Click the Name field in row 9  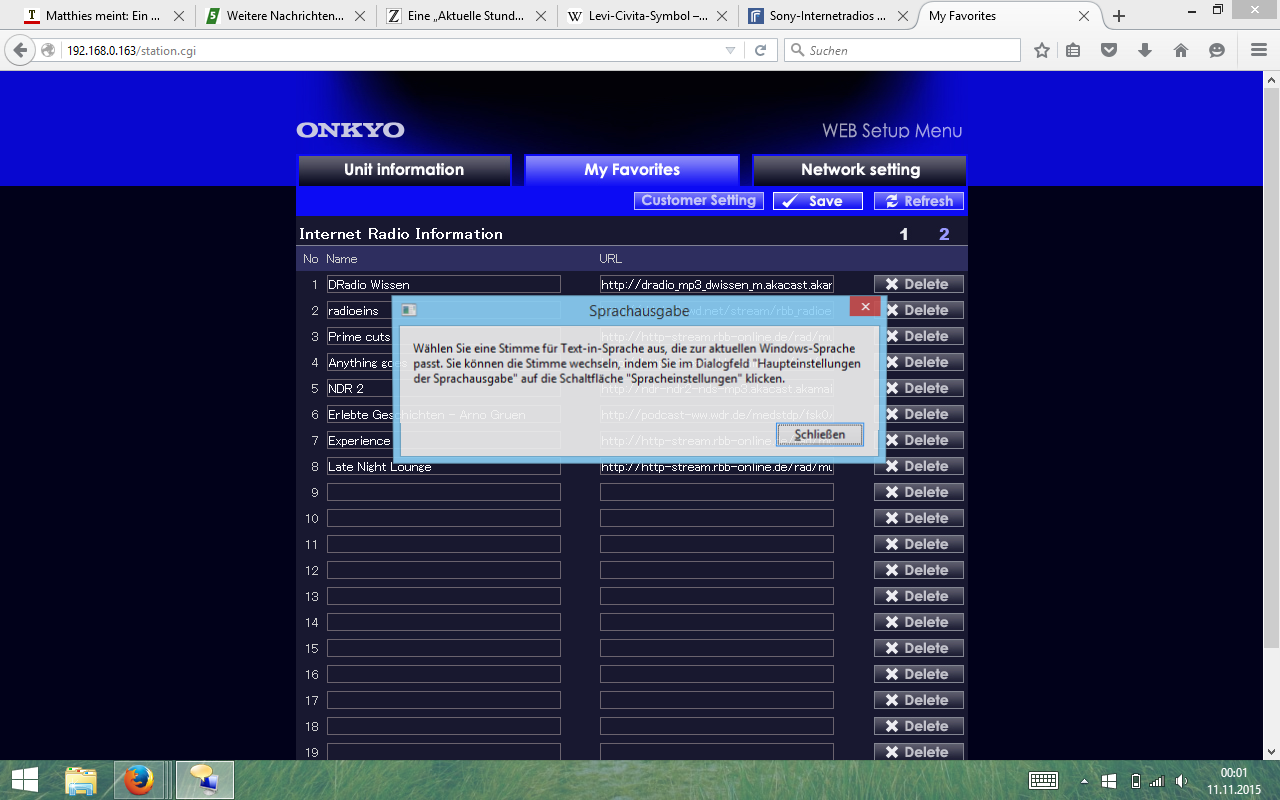(x=443, y=492)
